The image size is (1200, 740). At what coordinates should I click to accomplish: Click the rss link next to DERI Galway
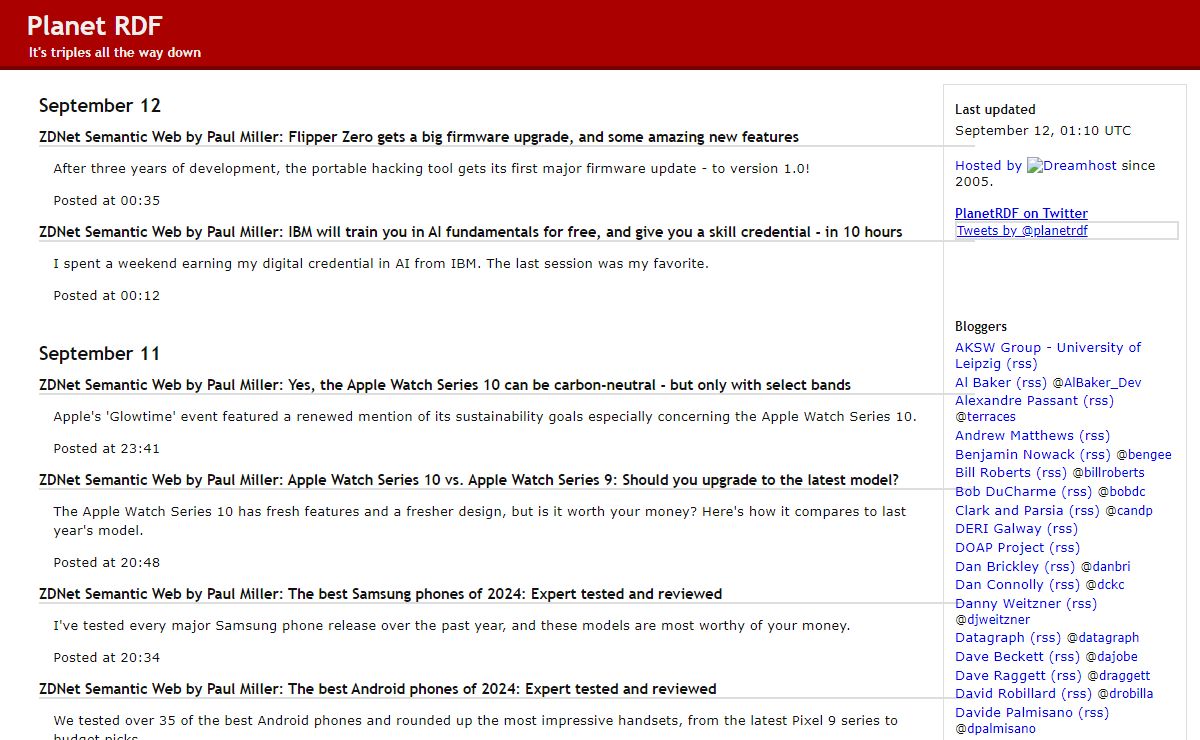1062,529
